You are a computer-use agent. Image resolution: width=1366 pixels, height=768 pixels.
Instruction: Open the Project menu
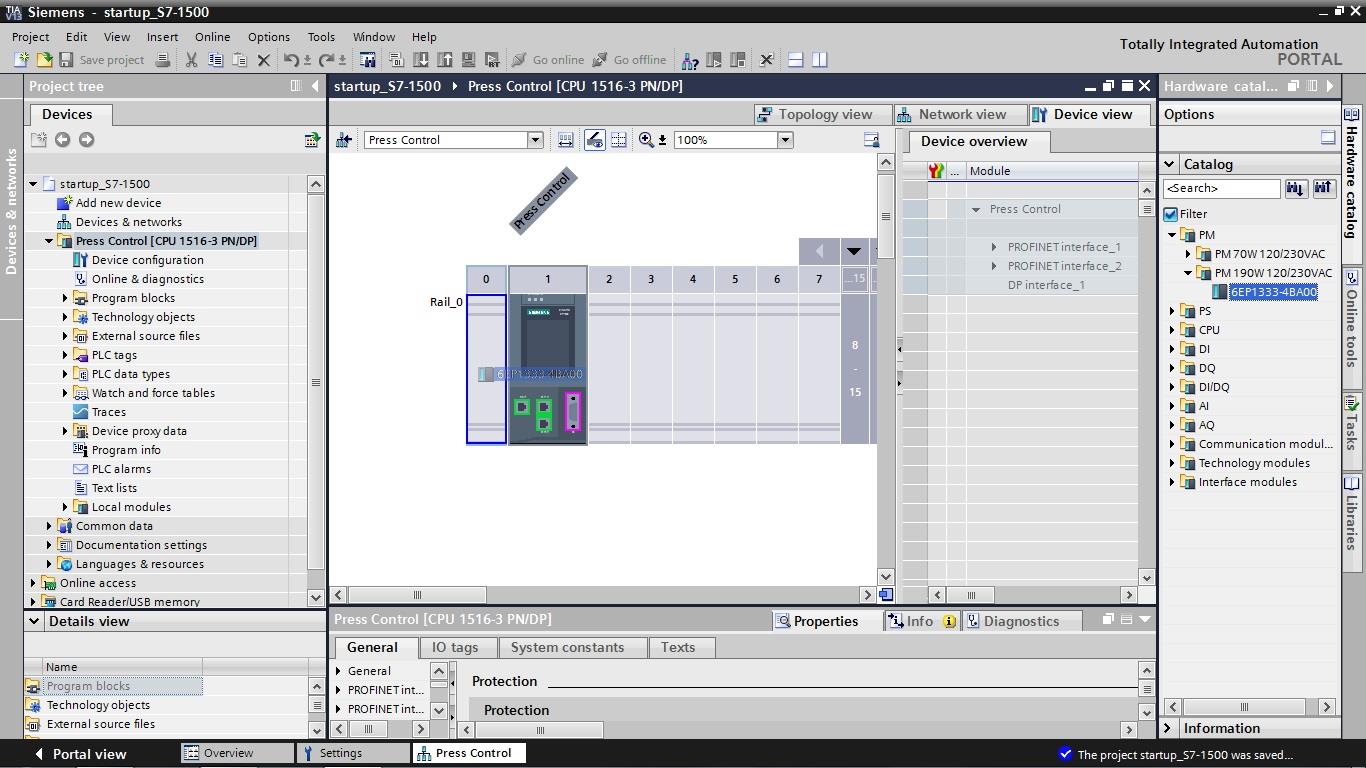tap(30, 37)
